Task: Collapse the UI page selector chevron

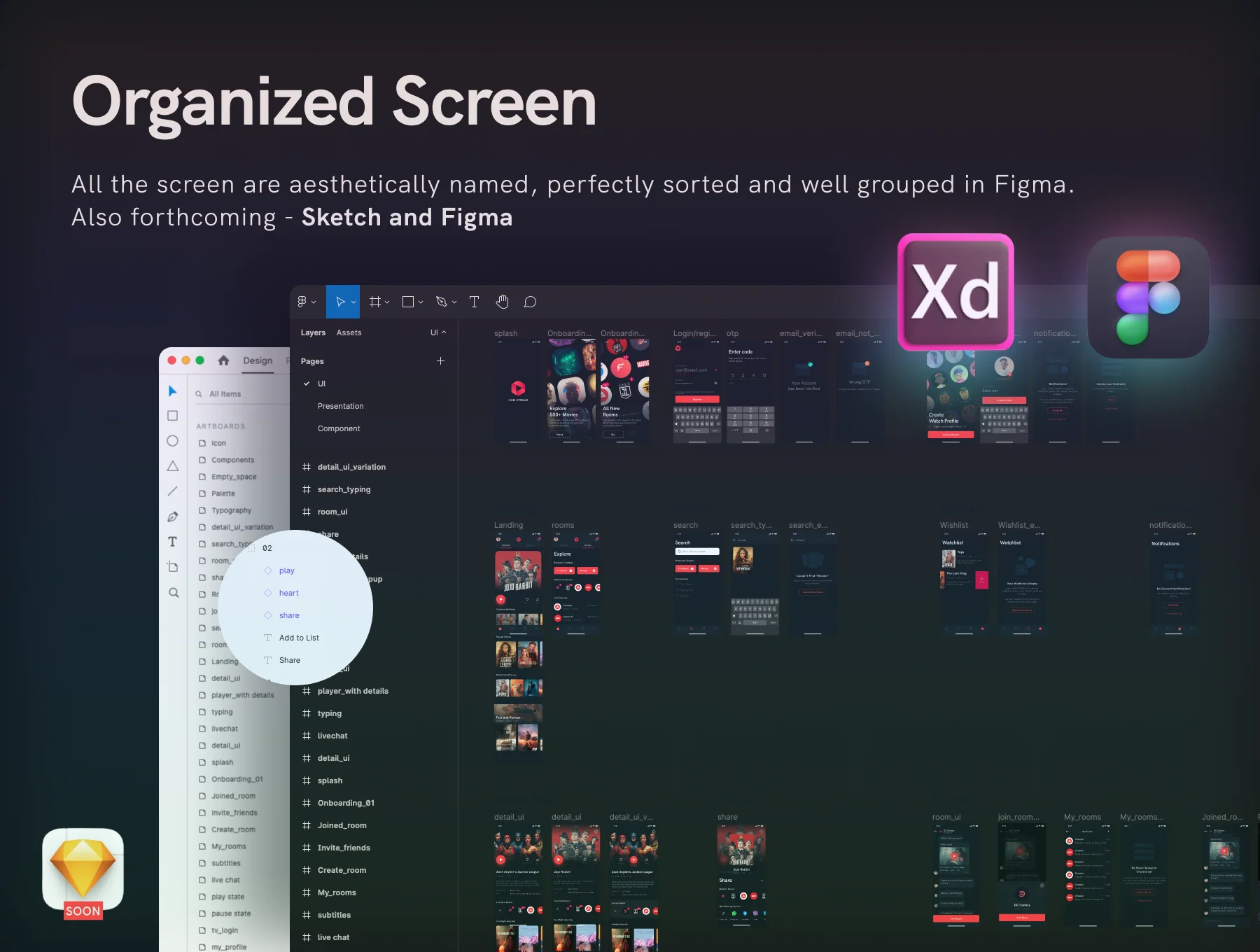Action: pyautogui.click(x=444, y=332)
